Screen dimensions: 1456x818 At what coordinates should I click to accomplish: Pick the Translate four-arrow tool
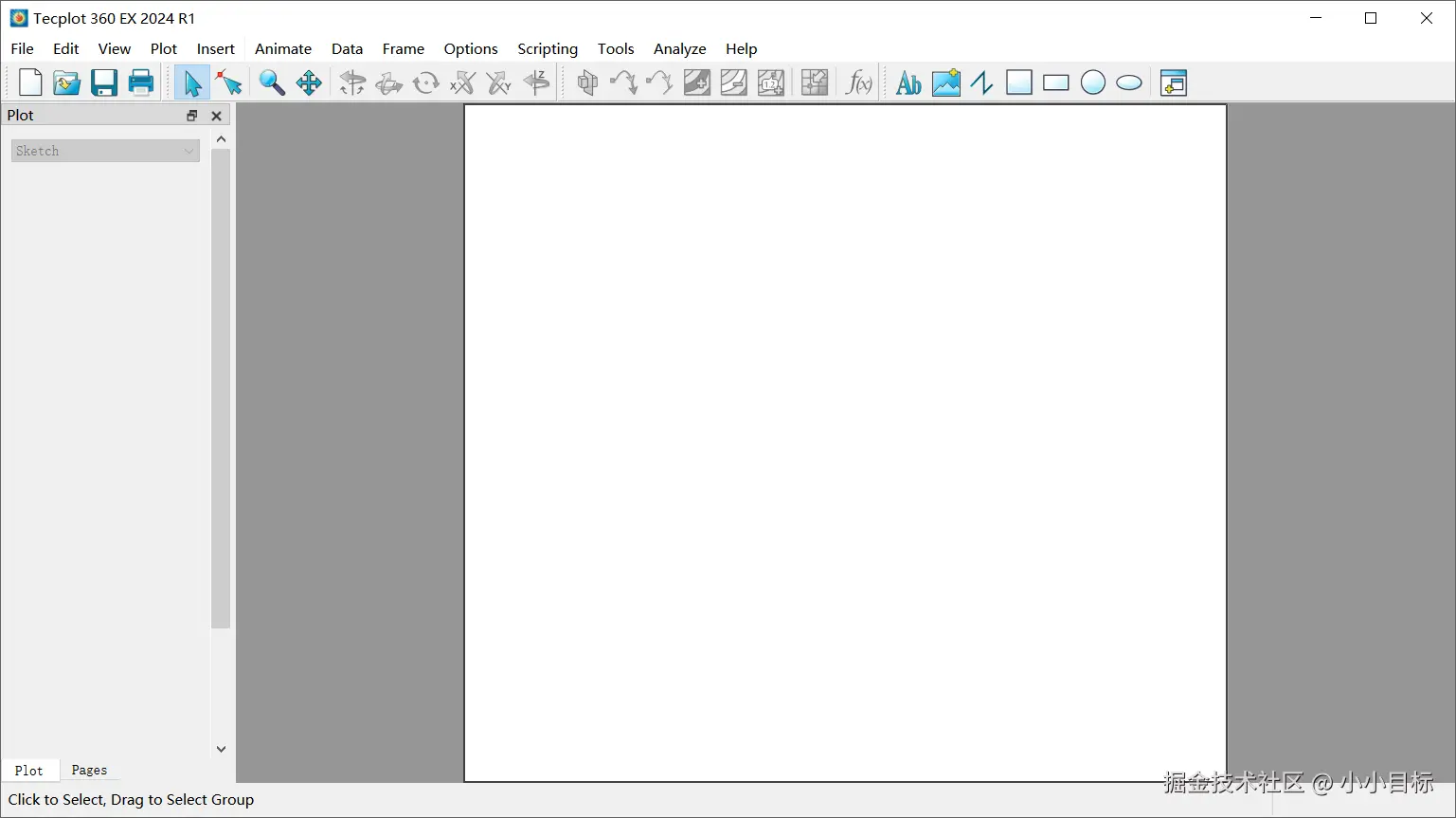pos(309,83)
